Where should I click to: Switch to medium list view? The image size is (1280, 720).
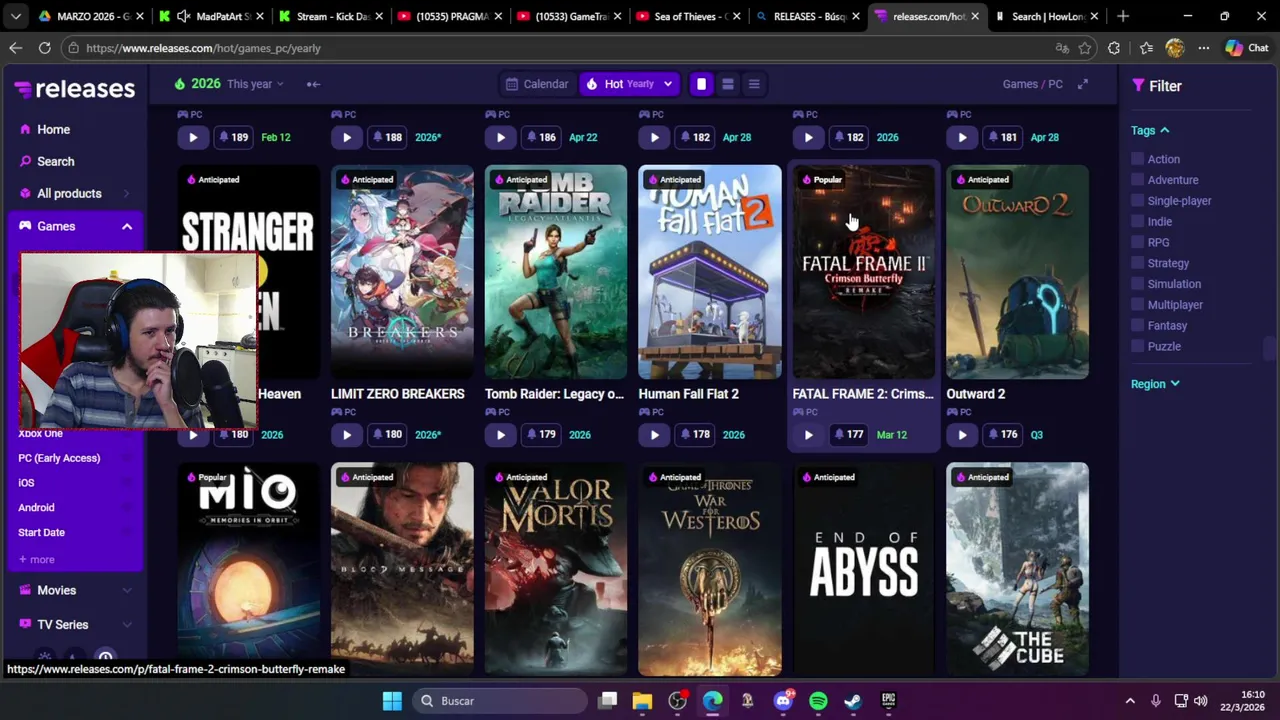[x=728, y=84]
